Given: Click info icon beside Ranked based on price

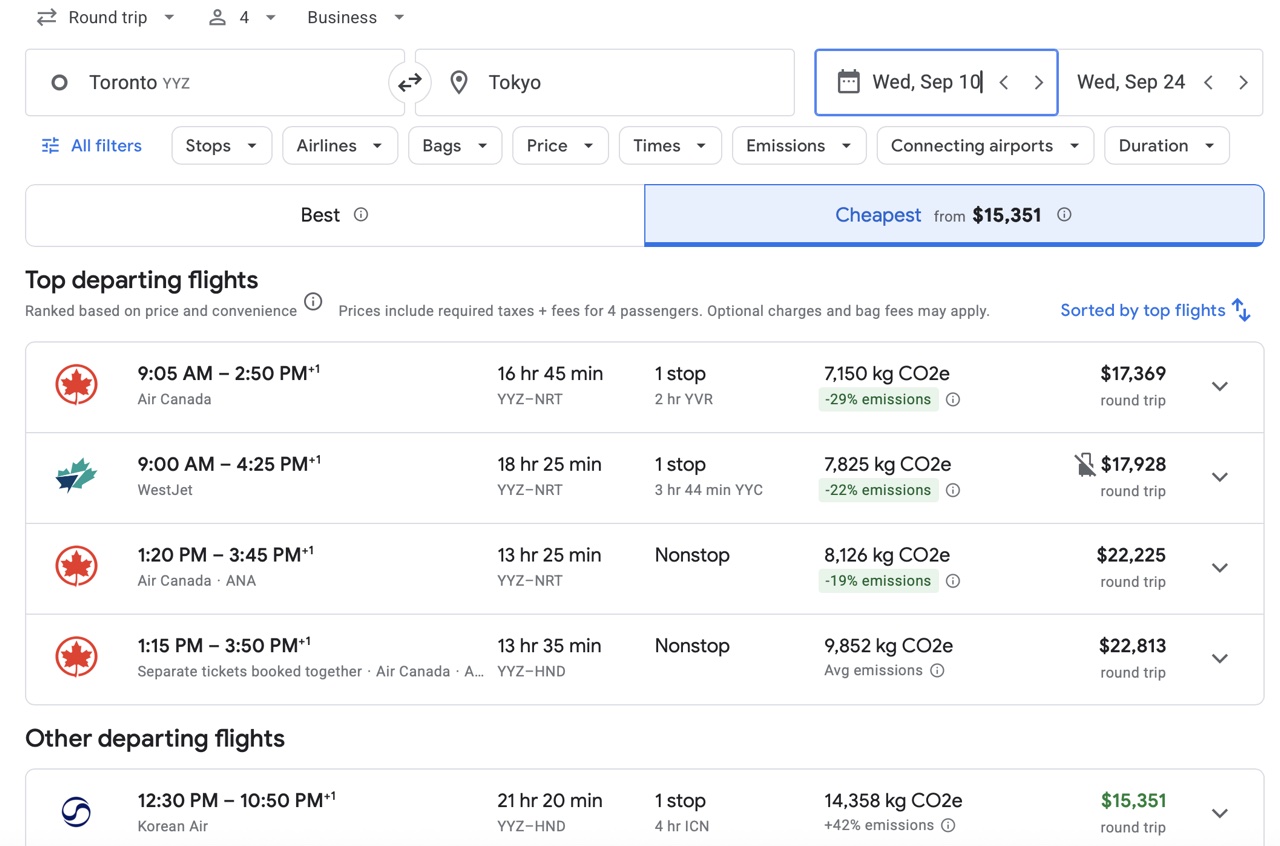Looking at the screenshot, I should (313, 302).
